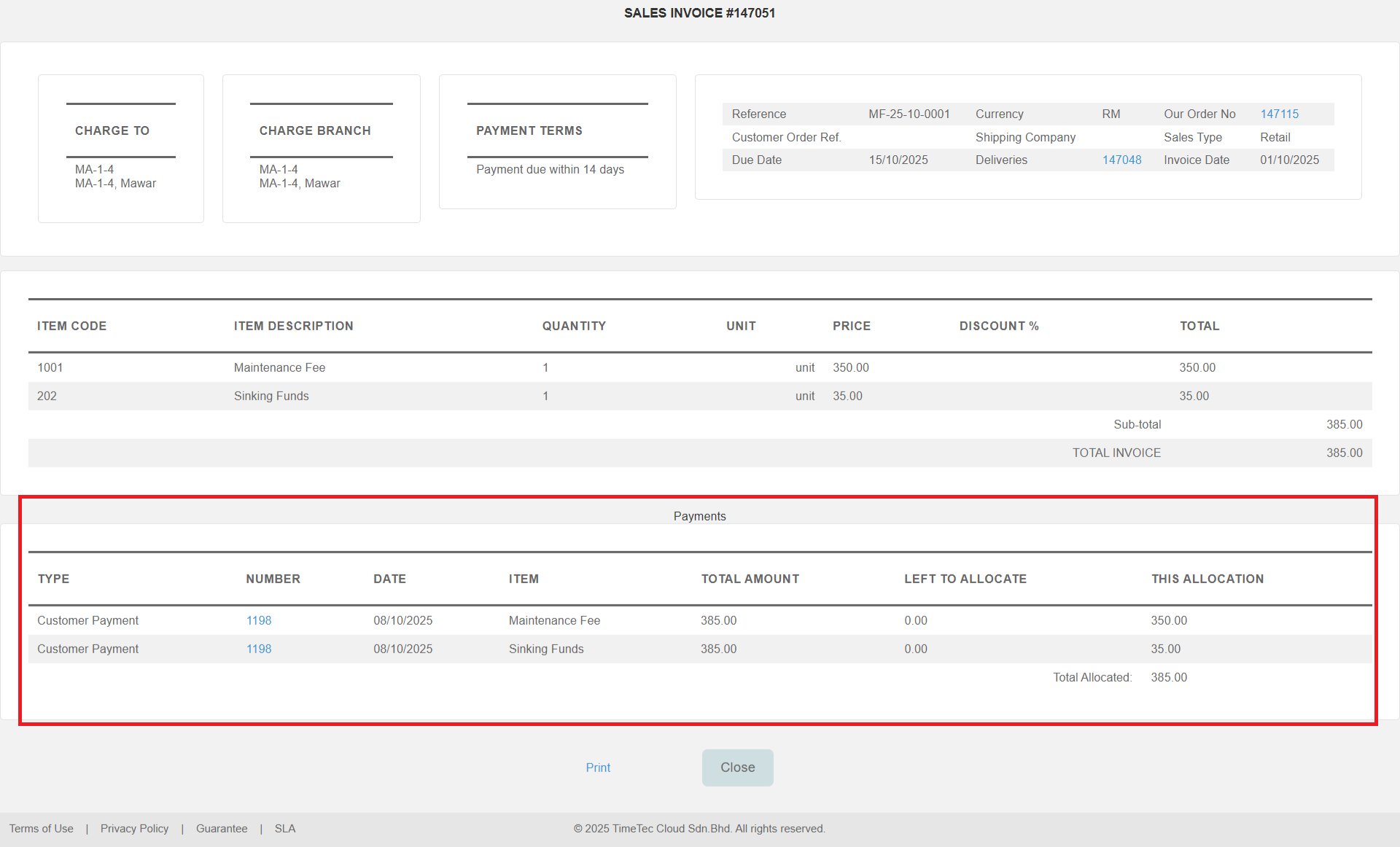Click the Total Allocated value 385.00

(1169, 677)
